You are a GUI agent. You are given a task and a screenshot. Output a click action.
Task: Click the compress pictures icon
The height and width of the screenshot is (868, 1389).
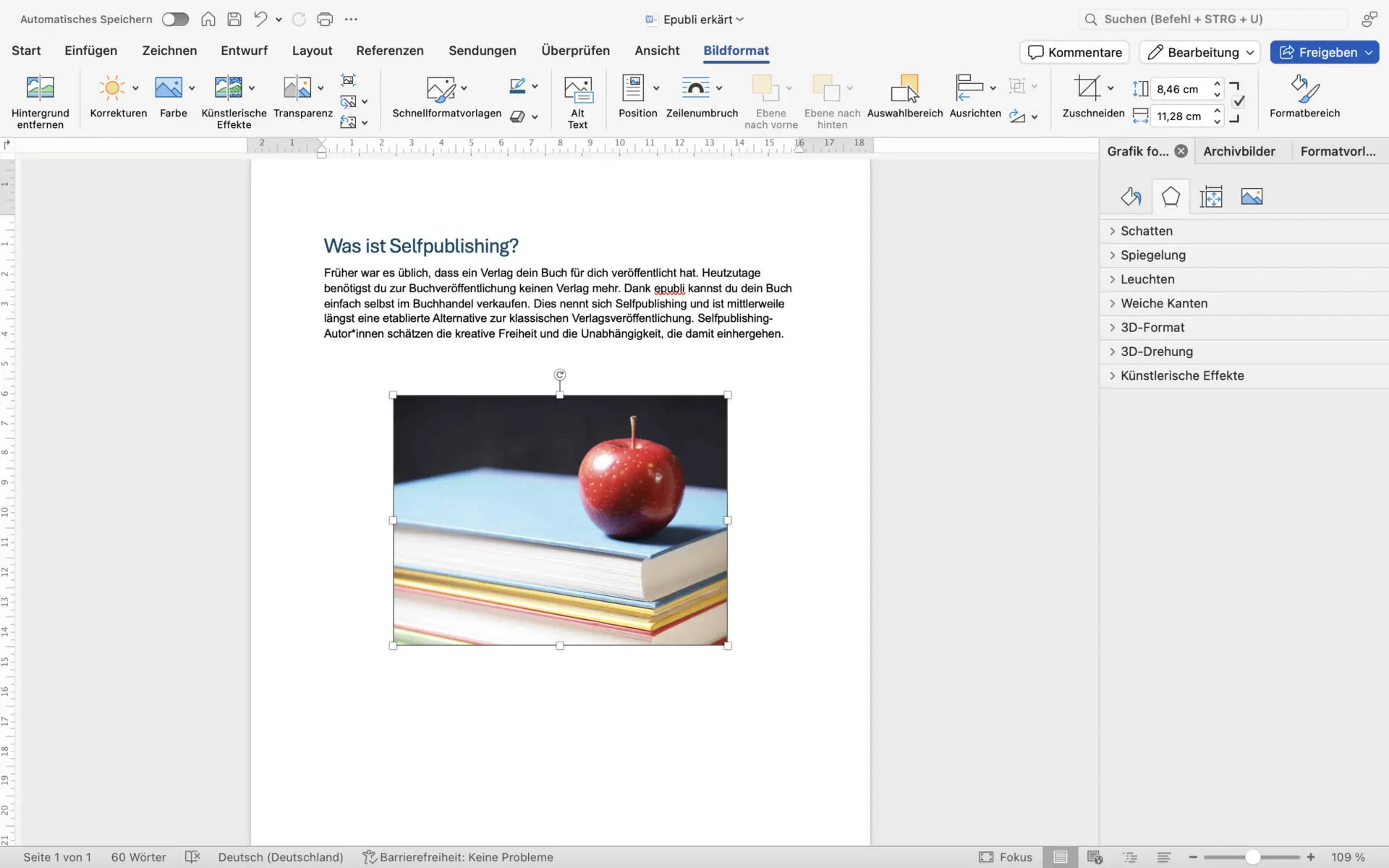pyautogui.click(x=349, y=80)
